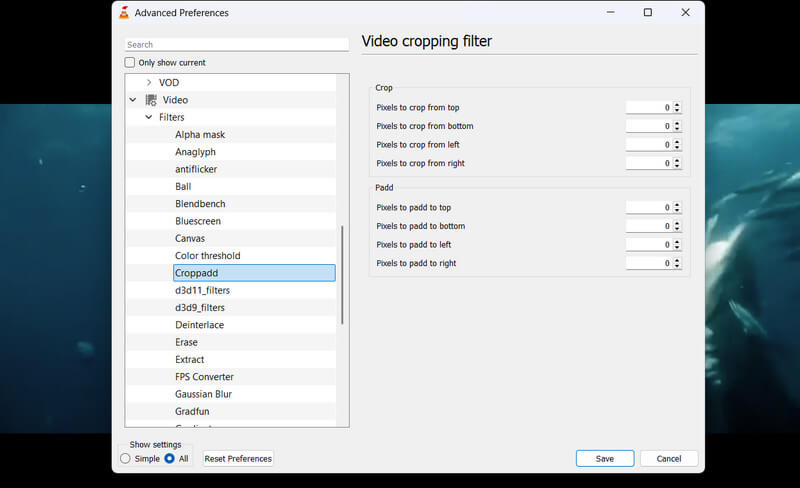The image size is (800, 488).
Task: Select the Simple settings radio button
Action: click(125, 459)
